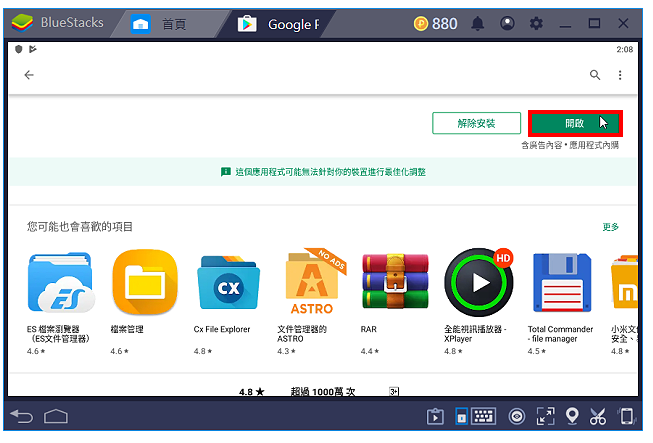Viewport: 653px width, 443px height.
Task: Toggle the highlighted blue bottom-bar icon
Action: [x=461, y=416]
